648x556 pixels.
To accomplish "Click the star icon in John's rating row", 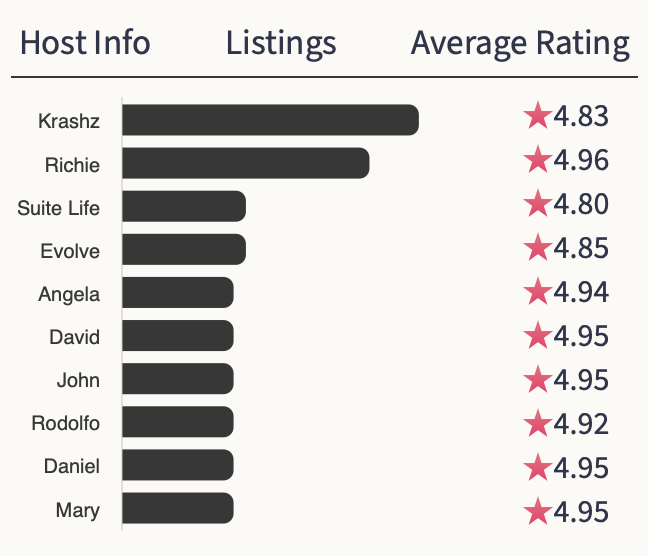I will pos(537,380).
